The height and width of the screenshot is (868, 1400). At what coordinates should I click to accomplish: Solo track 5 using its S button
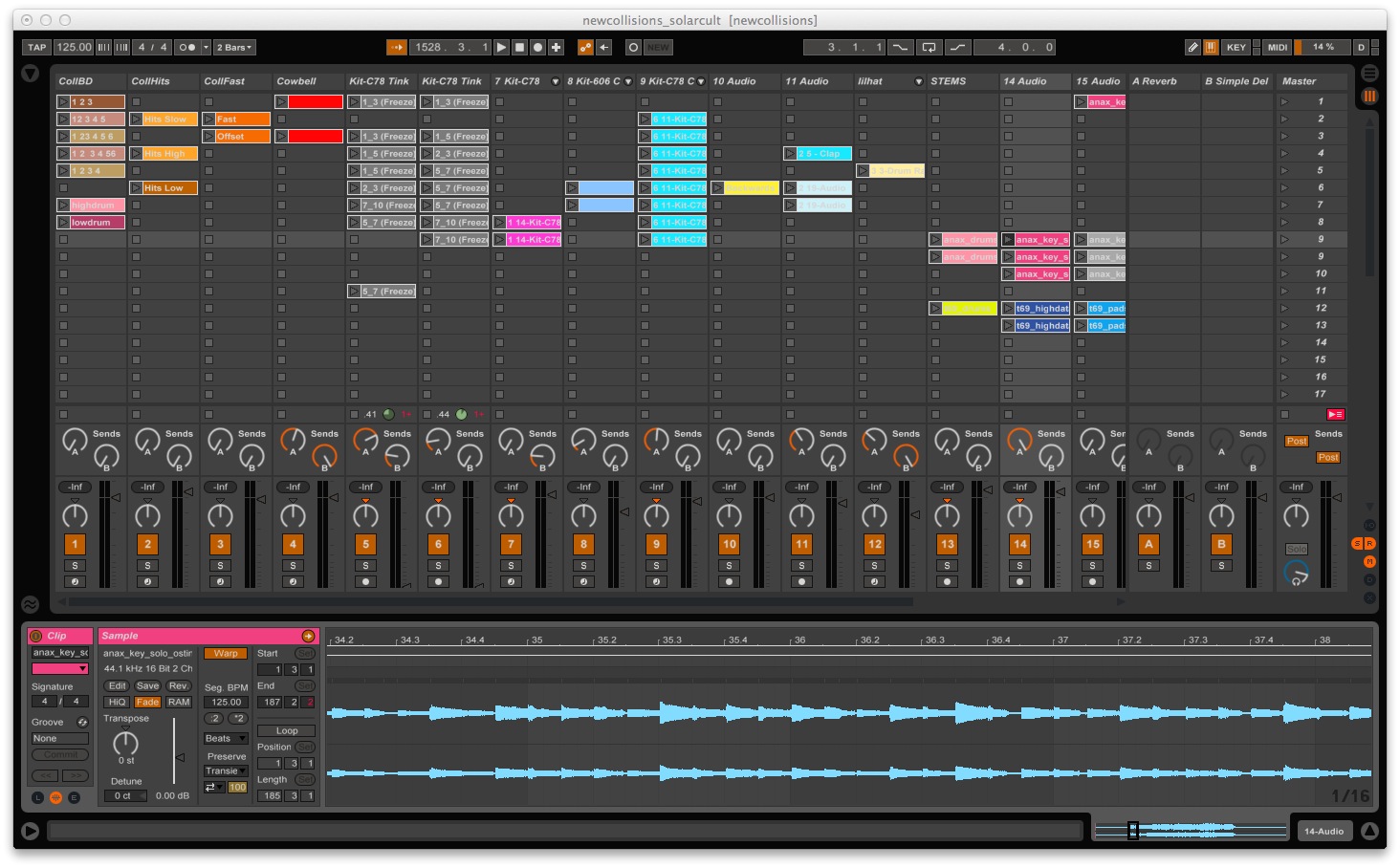pyautogui.click(x=365, y=566)
